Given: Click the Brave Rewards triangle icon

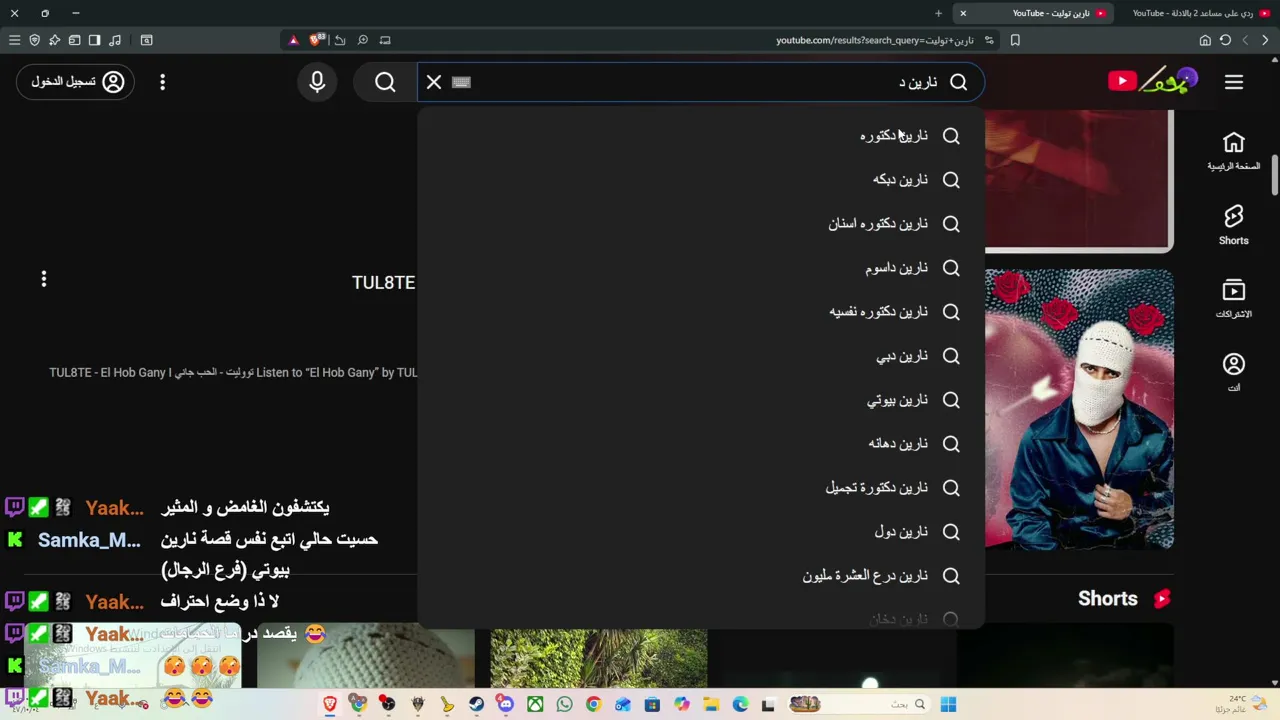Looking at the screenshot, I should point(293,40).
